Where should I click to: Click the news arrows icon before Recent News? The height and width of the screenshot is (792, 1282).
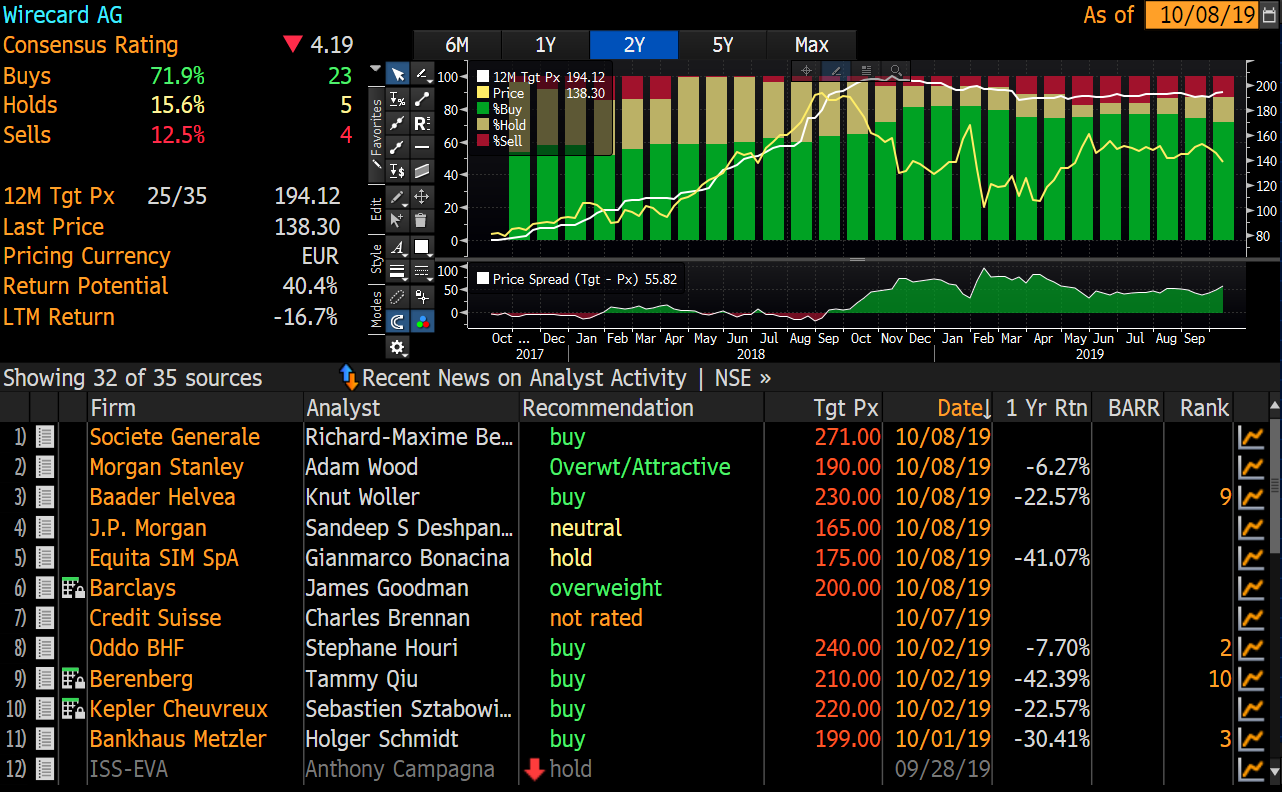349,377
